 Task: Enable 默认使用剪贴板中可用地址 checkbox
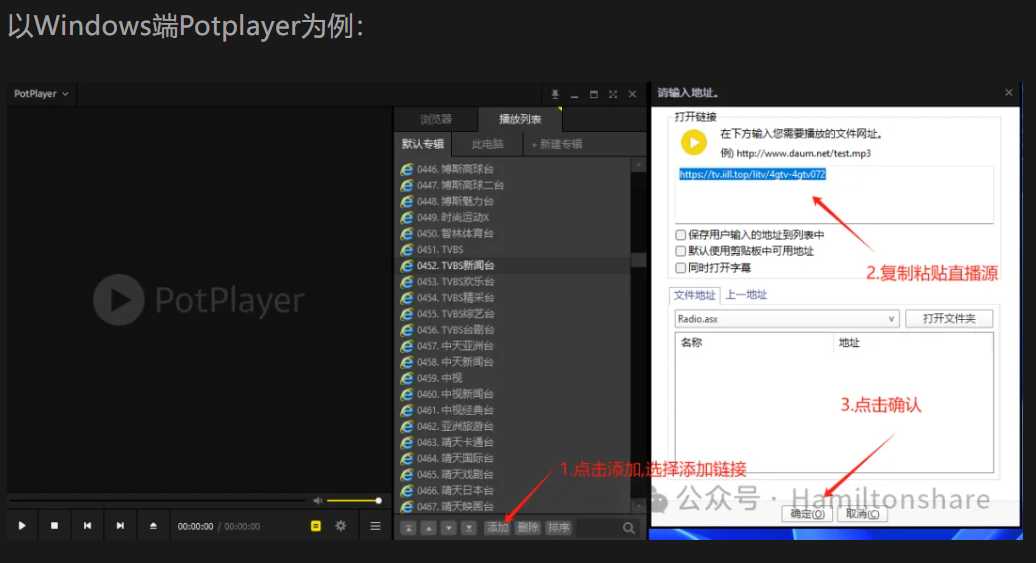[681, 251]
